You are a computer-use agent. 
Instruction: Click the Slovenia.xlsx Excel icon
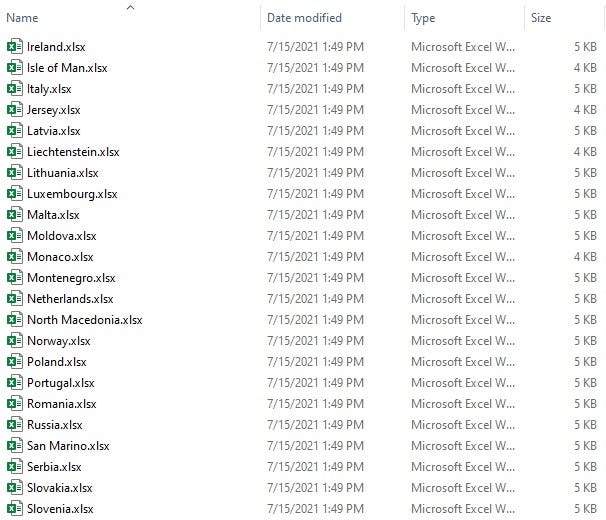click(x=15, y=509)
